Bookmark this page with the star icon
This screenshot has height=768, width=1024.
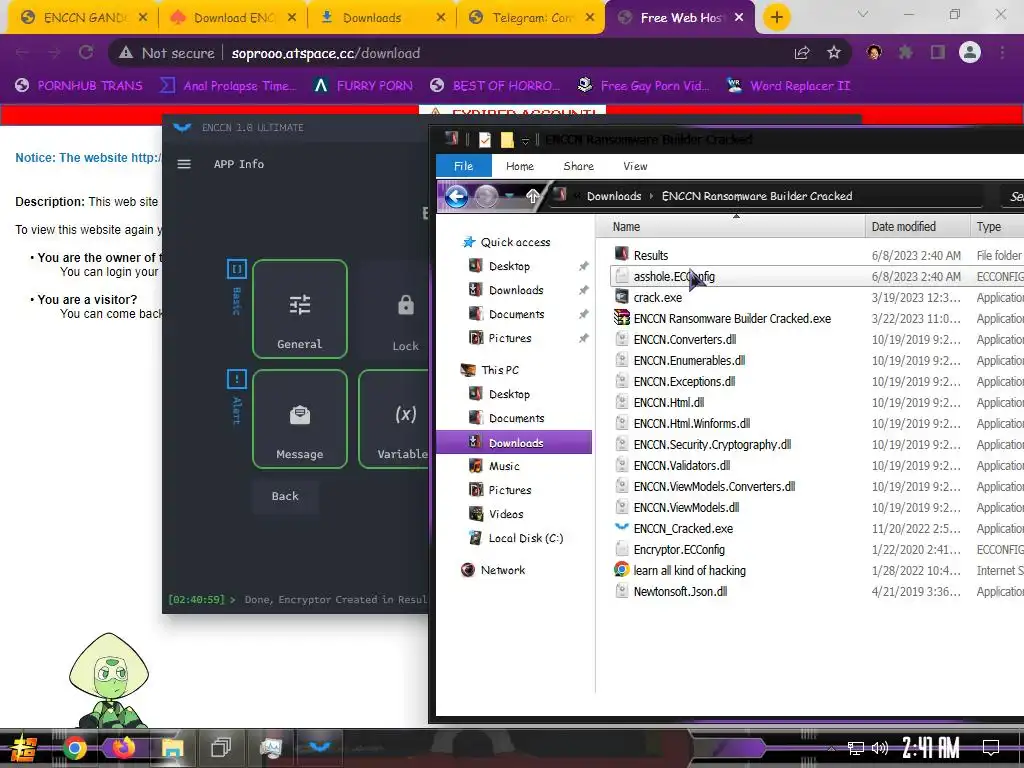coord(834,53)
